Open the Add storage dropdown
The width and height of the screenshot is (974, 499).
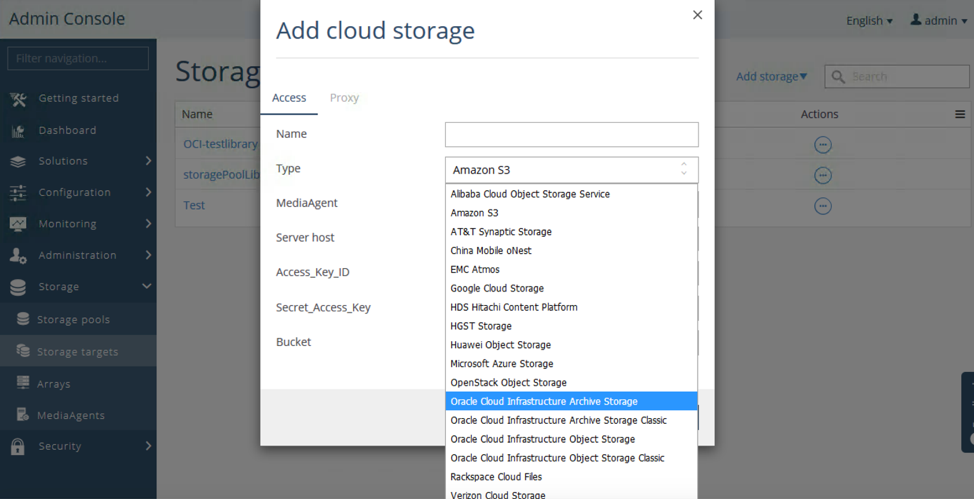pos(771,77)
